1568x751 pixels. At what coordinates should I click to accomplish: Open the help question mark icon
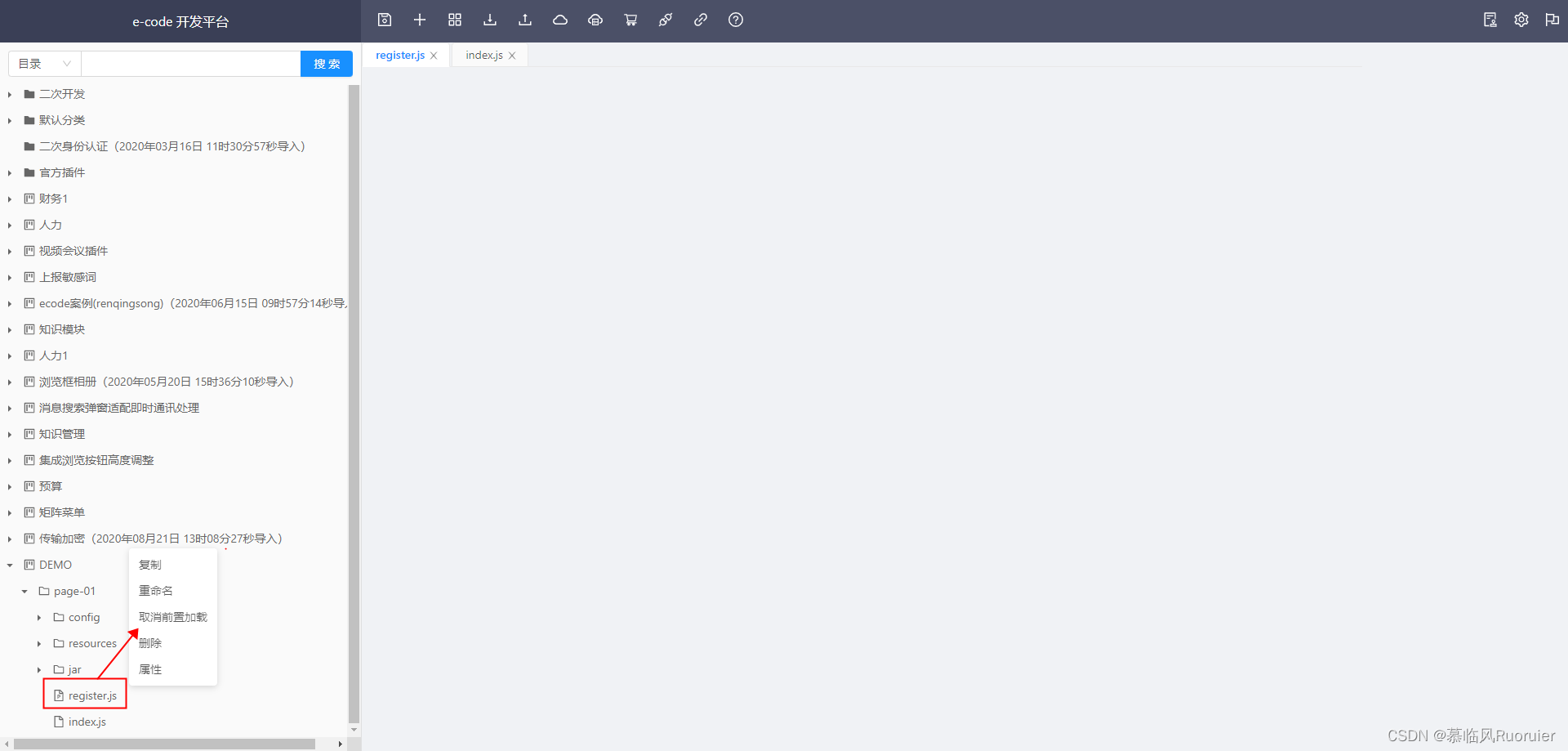(x=736, y=20)
